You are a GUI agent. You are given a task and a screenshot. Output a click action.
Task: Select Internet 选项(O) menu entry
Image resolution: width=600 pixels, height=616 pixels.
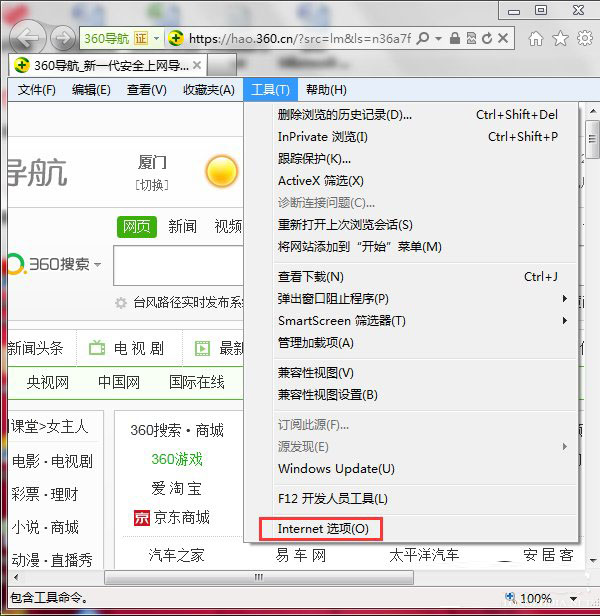click(322, 528)
